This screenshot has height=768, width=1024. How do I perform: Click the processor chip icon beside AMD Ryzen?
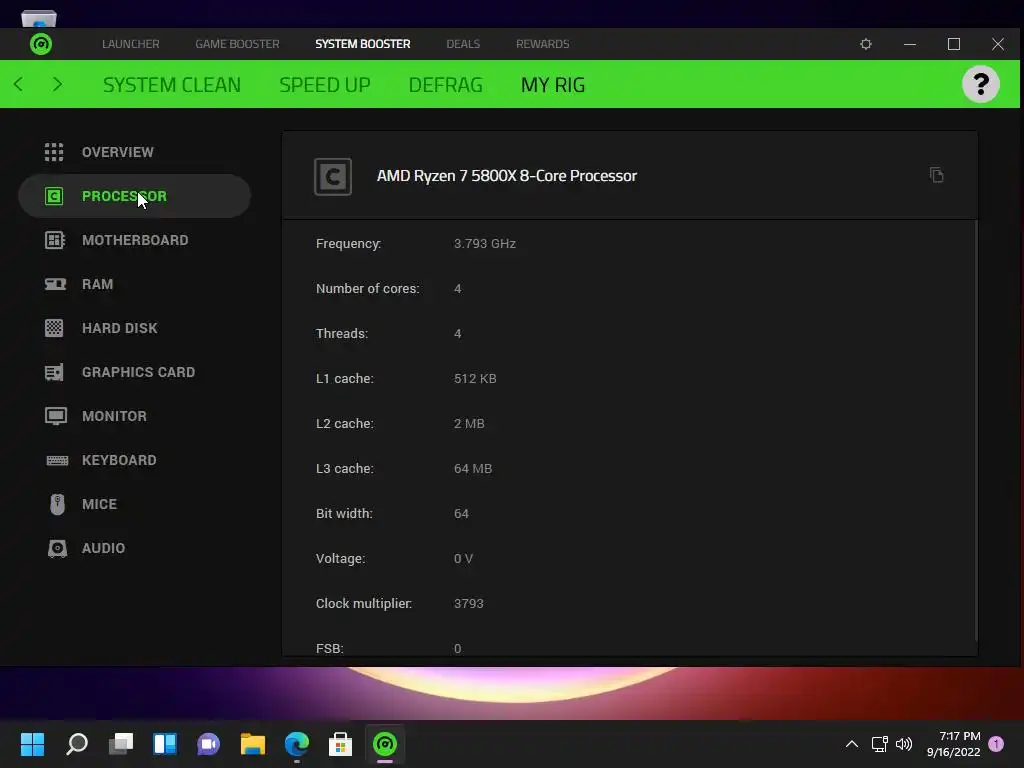click(333, 176)
